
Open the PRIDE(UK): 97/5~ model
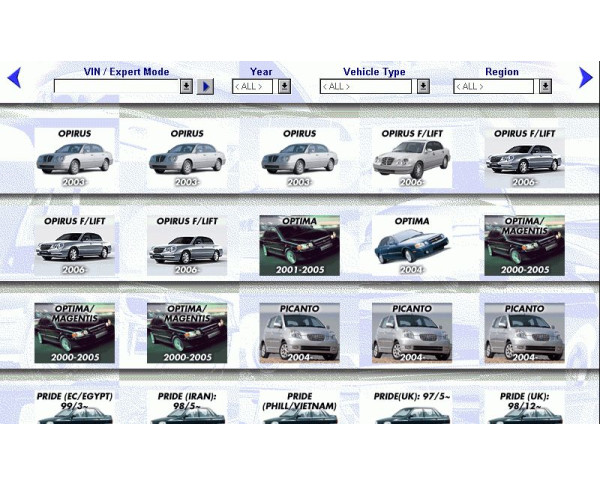(412, 407)
